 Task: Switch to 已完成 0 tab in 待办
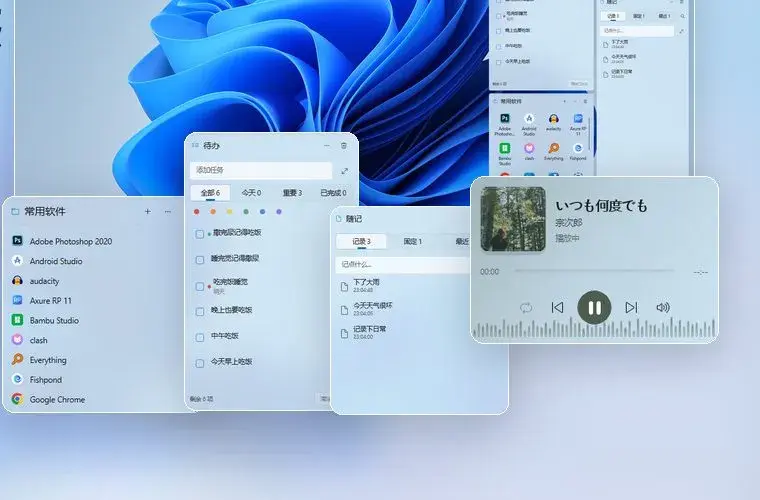[x=333, y=193]
